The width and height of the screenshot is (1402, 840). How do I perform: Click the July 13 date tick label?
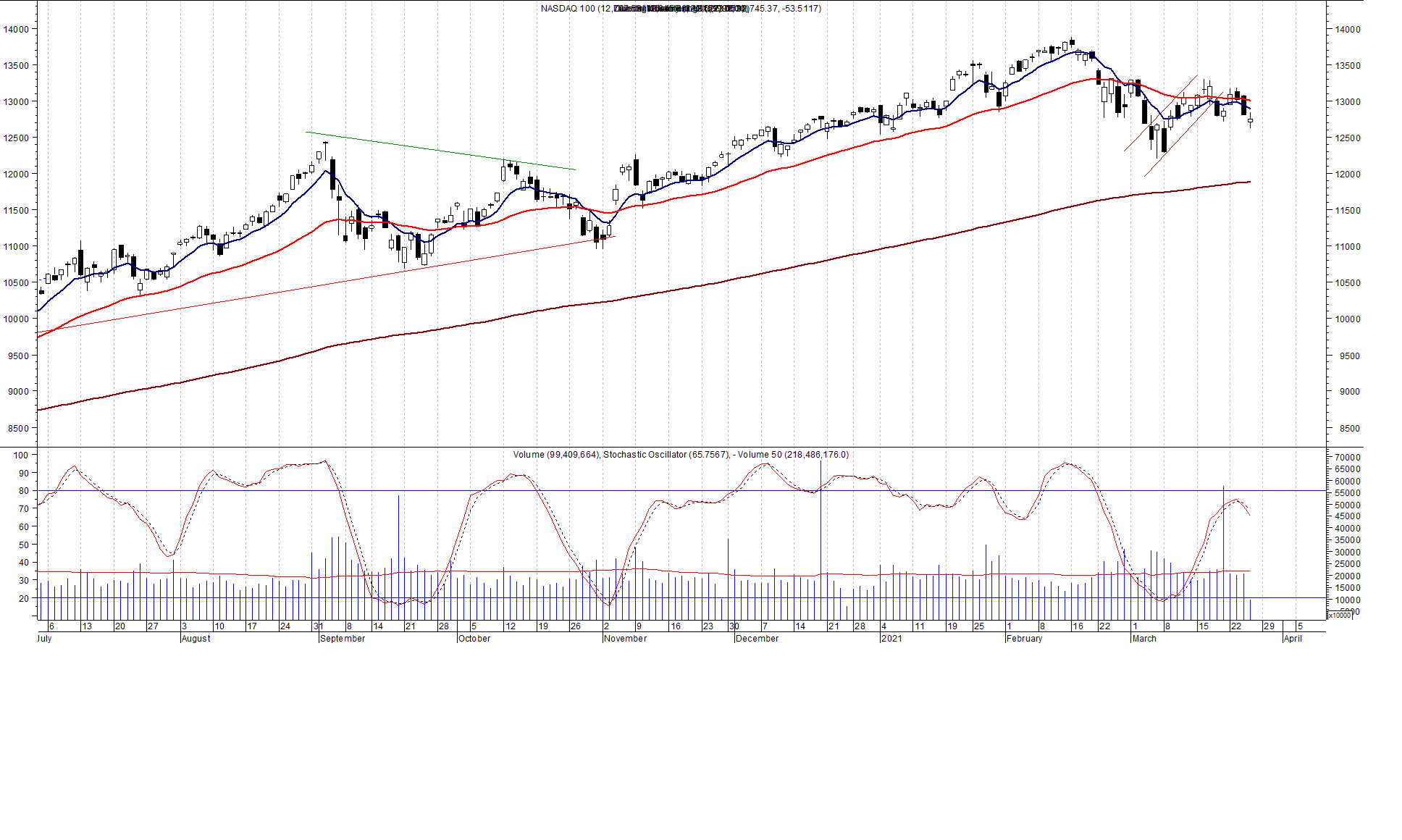(87, 626)
